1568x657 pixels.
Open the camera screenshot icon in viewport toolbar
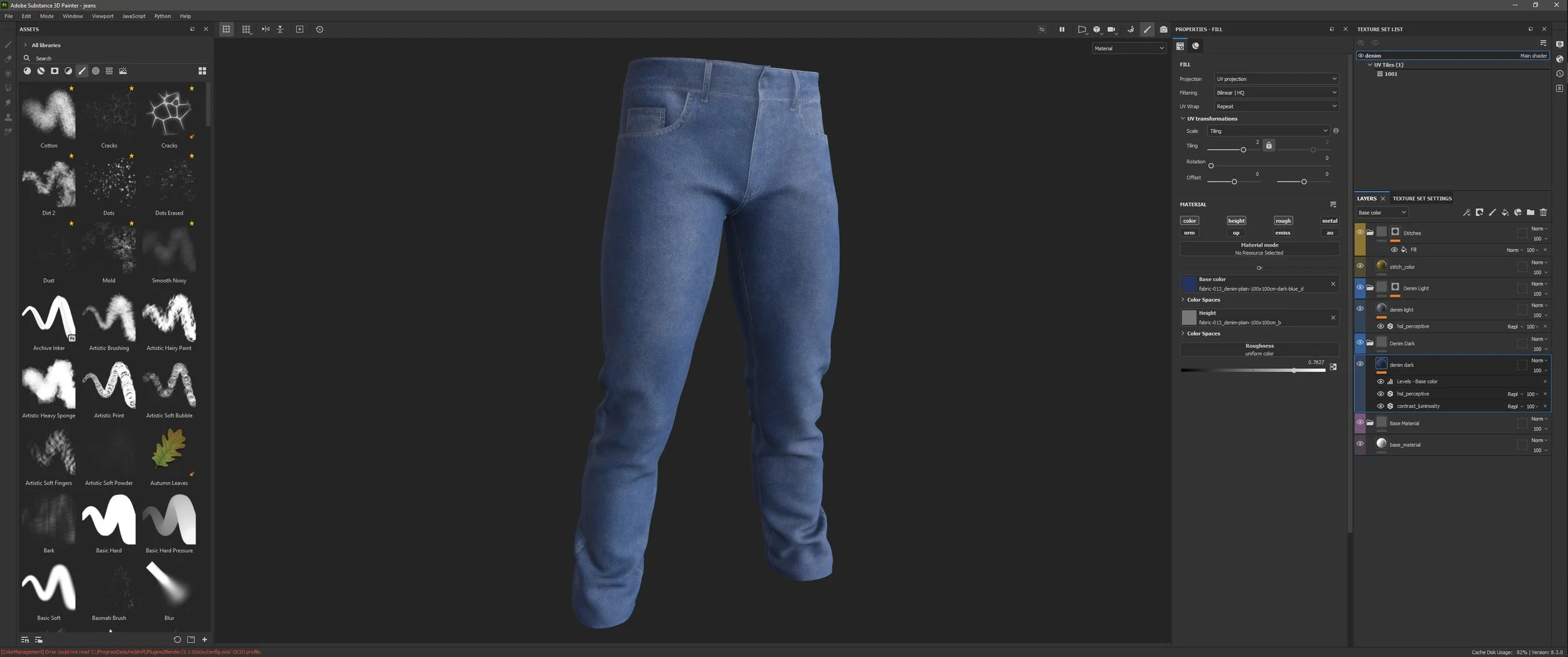tap(1163, 29)
